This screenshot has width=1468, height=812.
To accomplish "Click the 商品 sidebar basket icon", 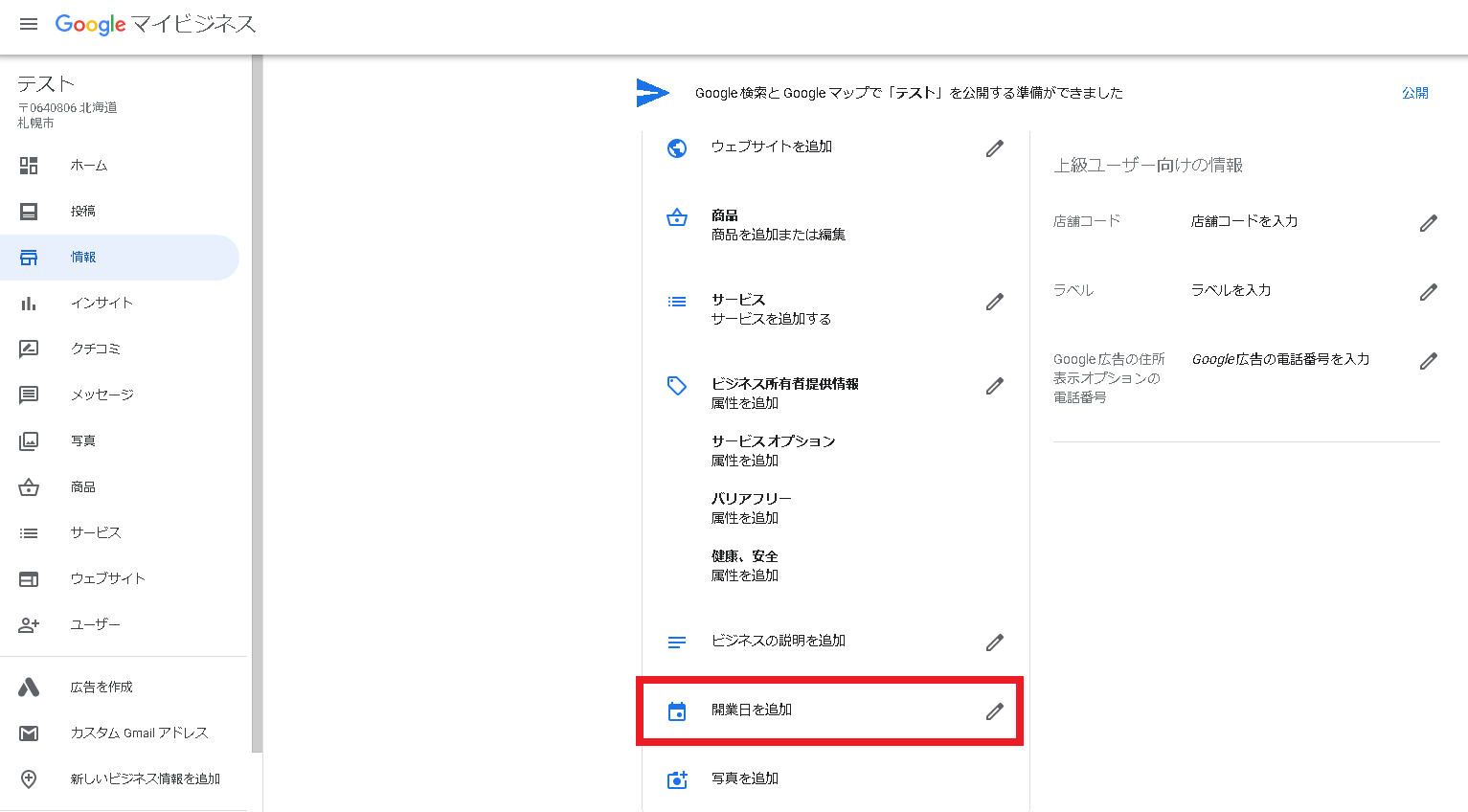I will [x=29, y=487].
